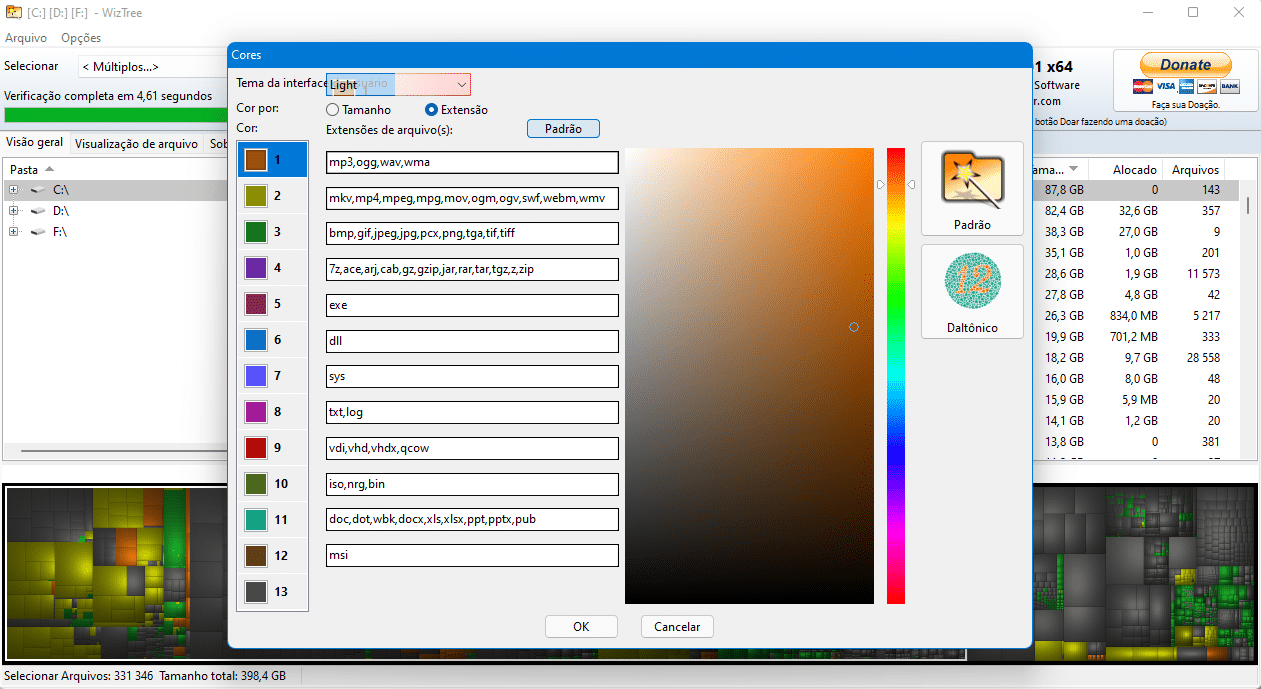Click the C:\ drive icon
1261x689 pixels.
(37, 189)
